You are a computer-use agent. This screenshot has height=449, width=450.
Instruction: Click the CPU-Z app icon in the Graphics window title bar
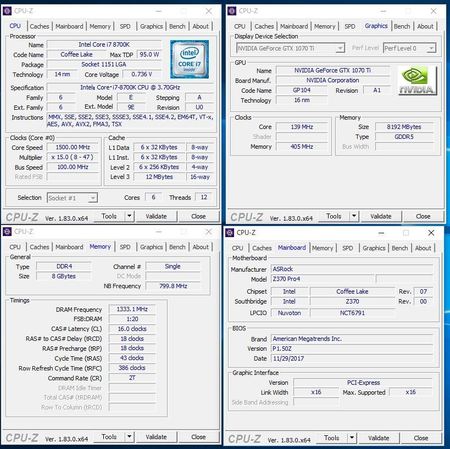[232, 11]
